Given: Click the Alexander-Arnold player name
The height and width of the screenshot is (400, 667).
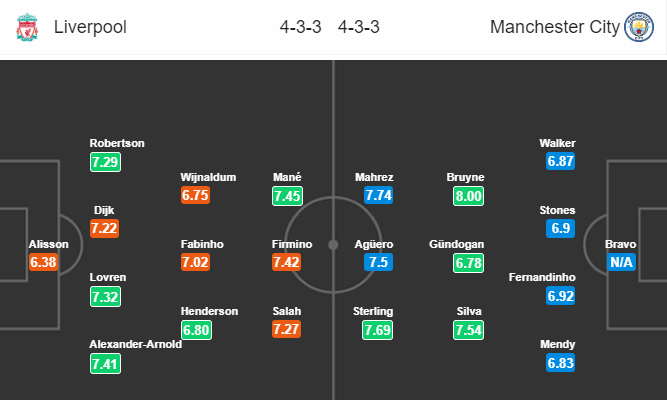Looking at the screenshot, I should [x=136, y=344].
